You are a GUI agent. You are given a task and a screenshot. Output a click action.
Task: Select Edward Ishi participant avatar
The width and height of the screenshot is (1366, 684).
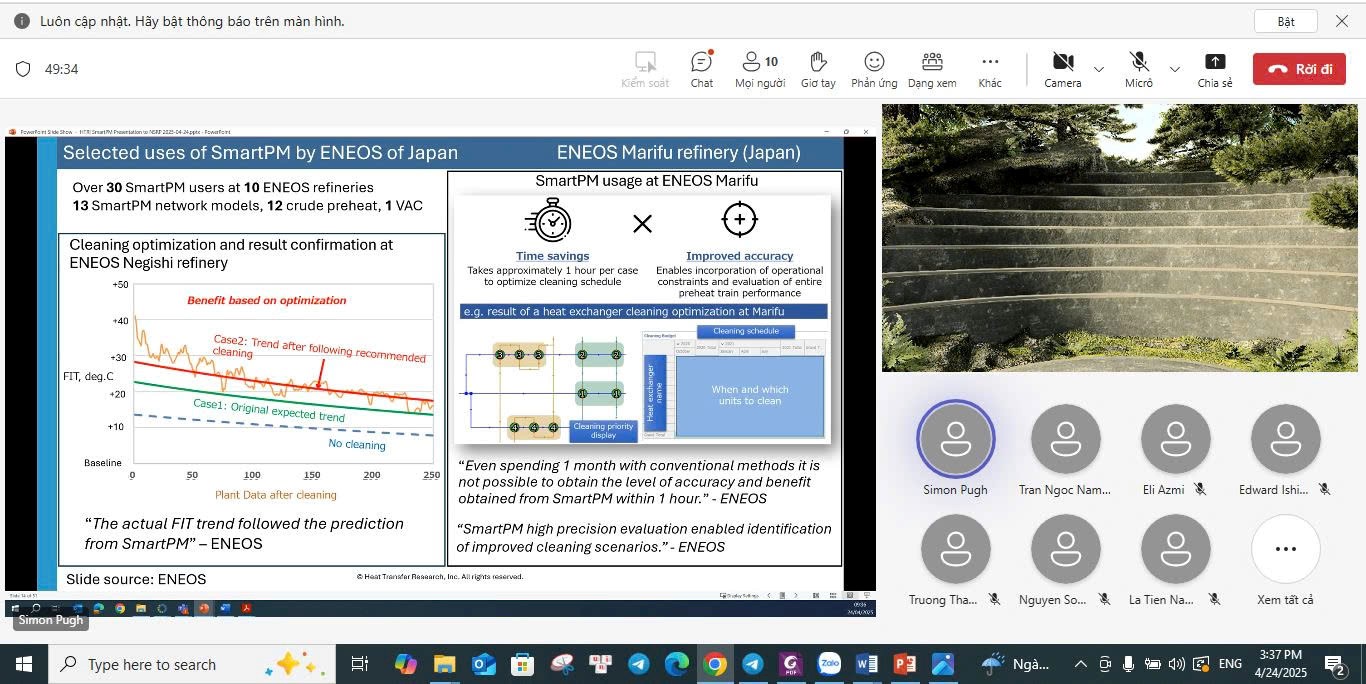click(1285, 440)
